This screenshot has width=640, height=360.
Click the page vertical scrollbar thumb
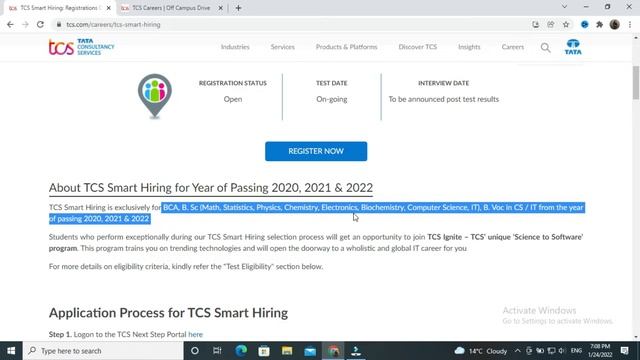click(x=636, y=82)
